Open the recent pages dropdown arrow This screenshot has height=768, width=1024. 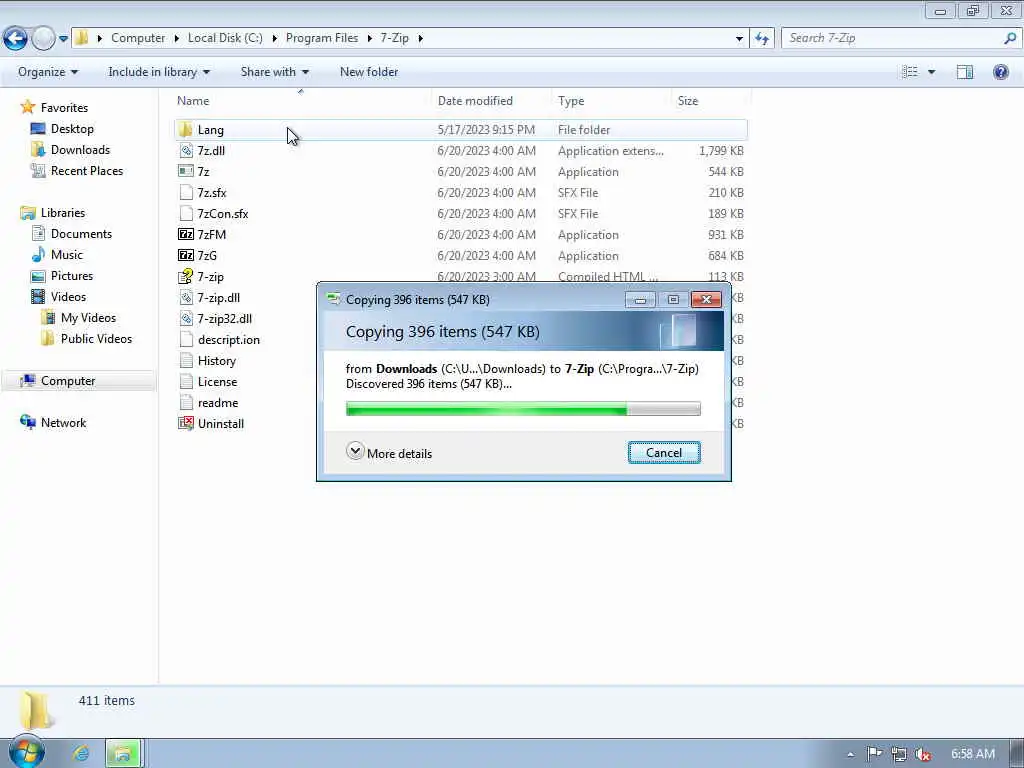63,39
